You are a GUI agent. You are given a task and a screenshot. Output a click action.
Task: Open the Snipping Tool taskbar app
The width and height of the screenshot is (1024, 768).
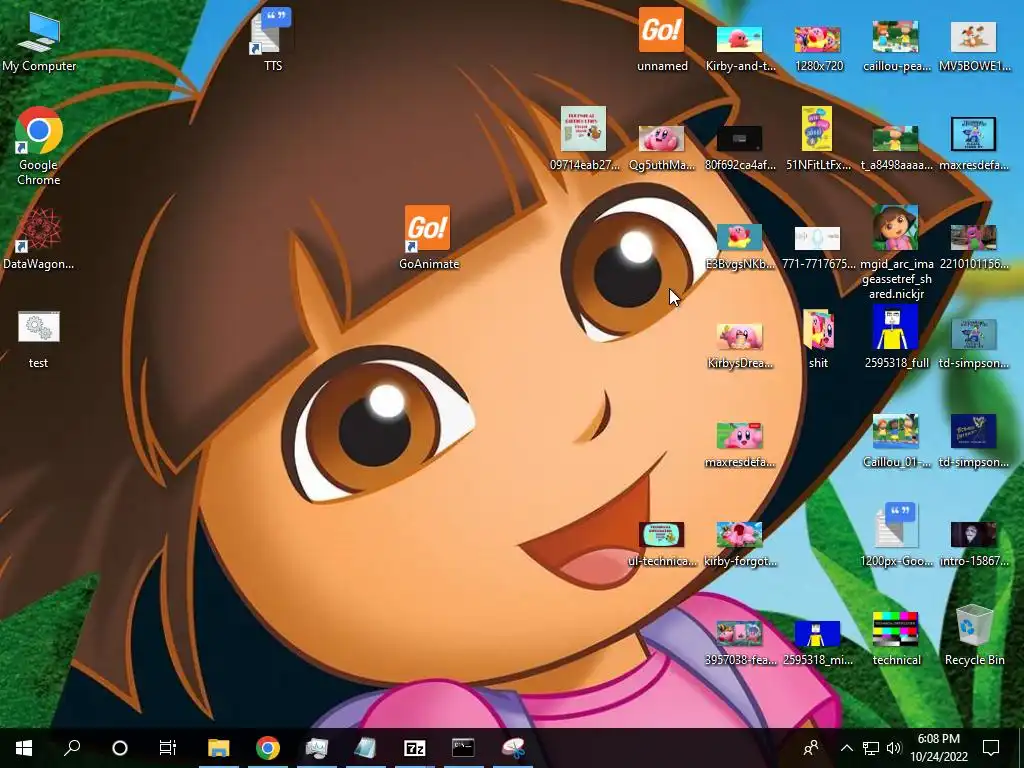tap(513, 748)
